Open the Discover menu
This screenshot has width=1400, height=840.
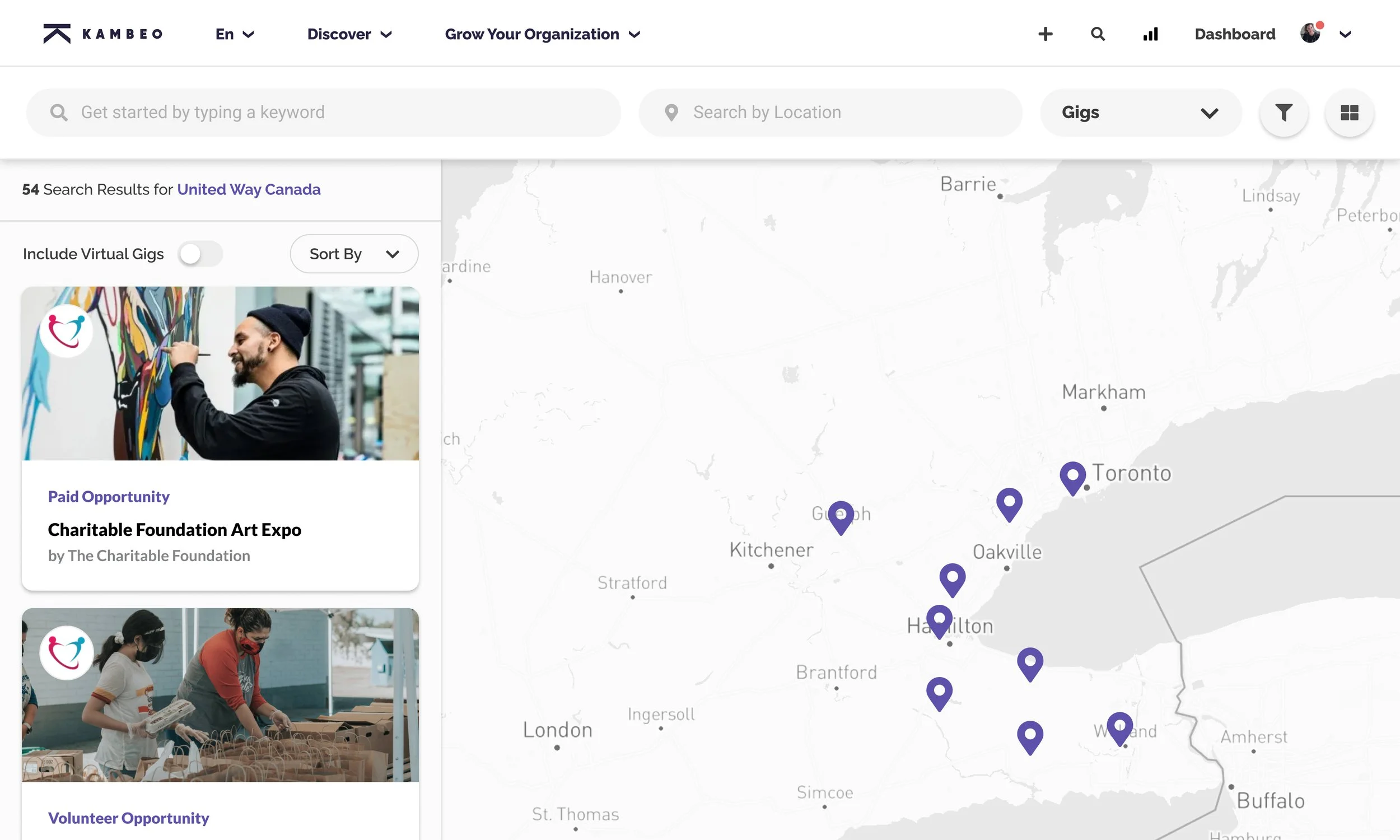(x=348, y=34)
